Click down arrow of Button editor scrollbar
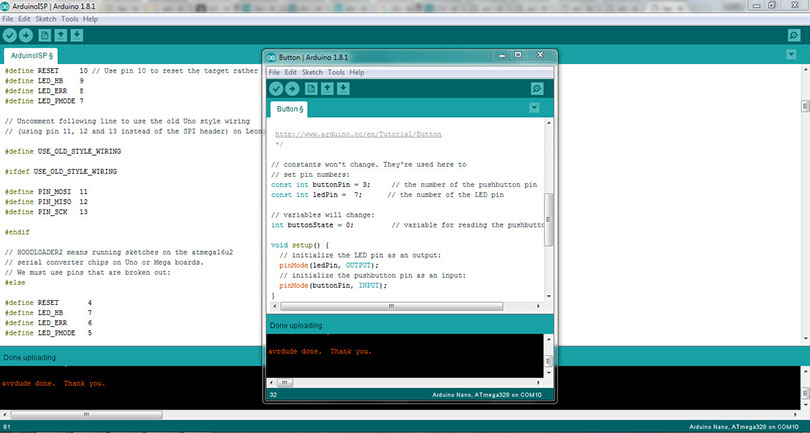Screen dimensions: 810x433 (549, 297)
